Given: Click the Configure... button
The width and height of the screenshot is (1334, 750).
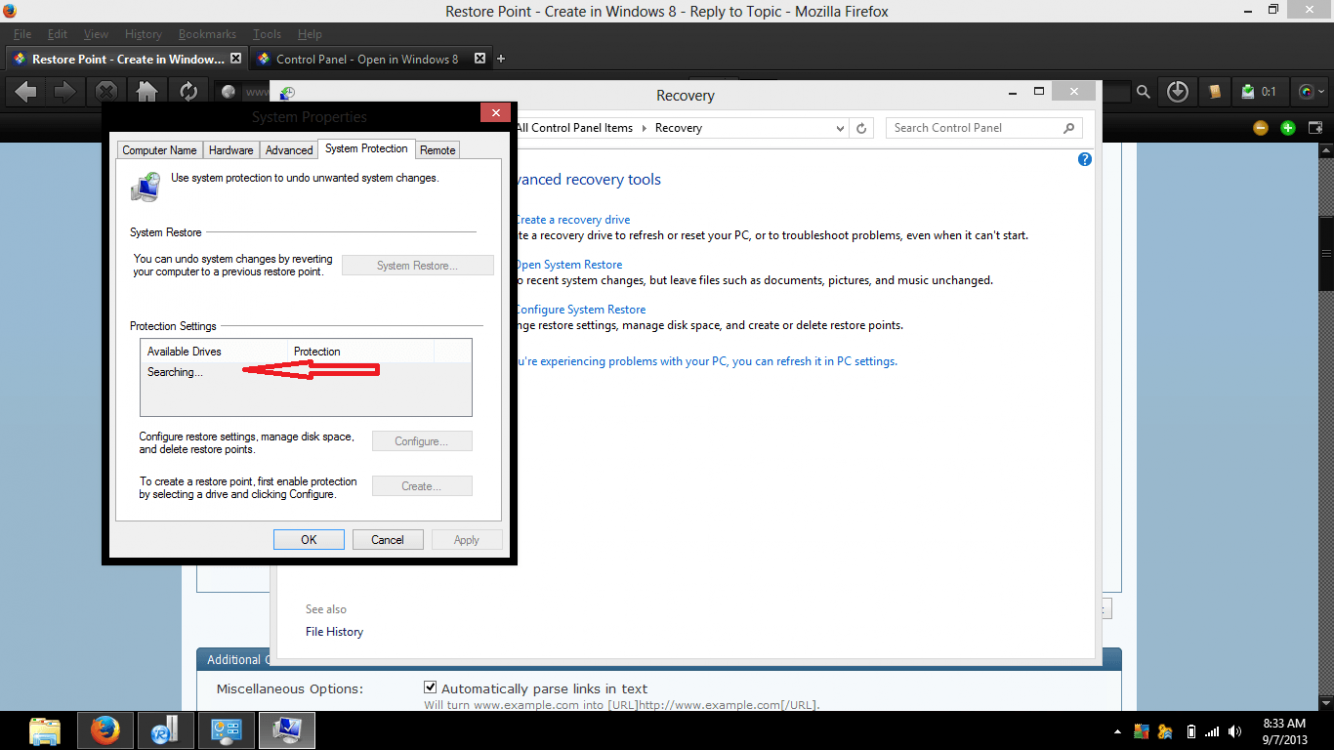Looking at the screenshot, I should (x=422, y=441).
